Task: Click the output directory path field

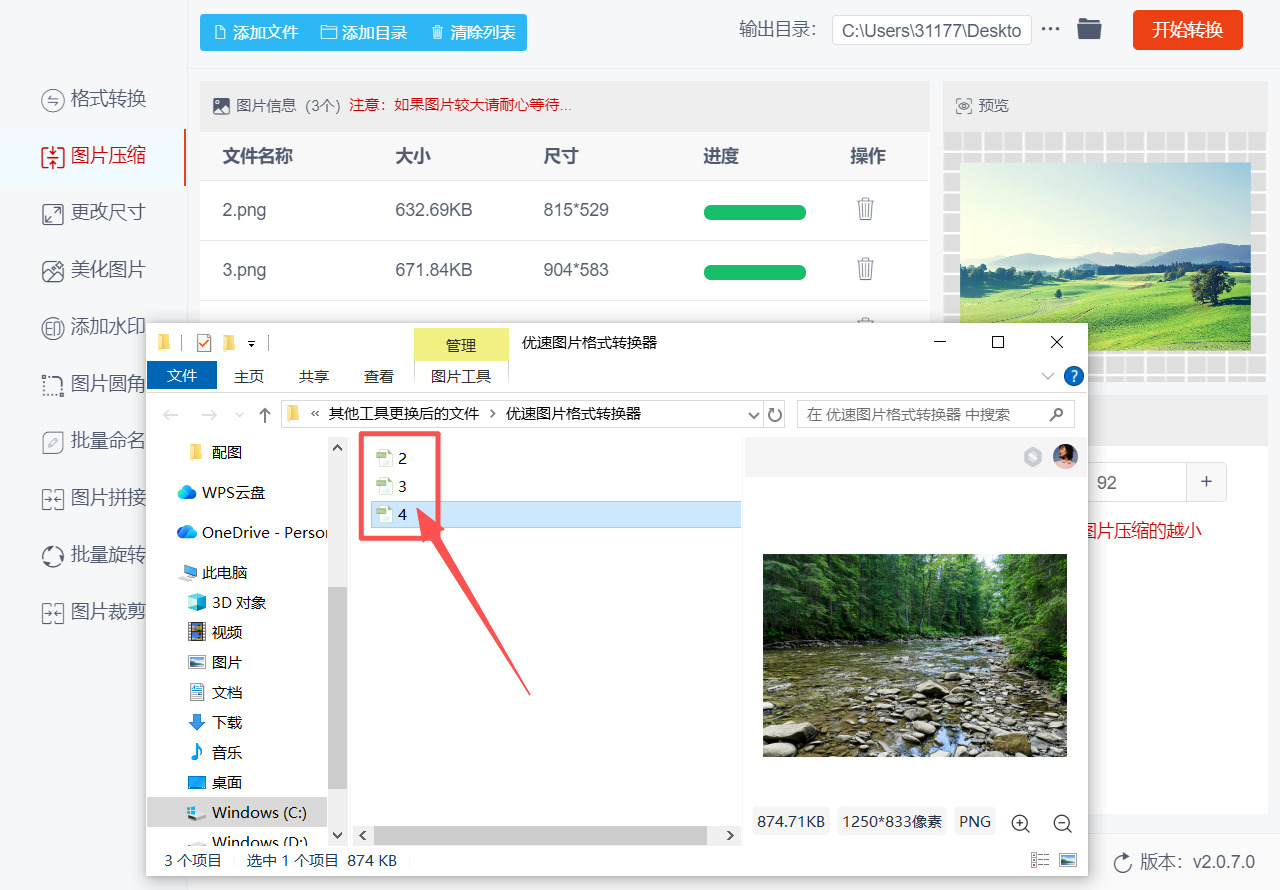Action: pos(931,30)
